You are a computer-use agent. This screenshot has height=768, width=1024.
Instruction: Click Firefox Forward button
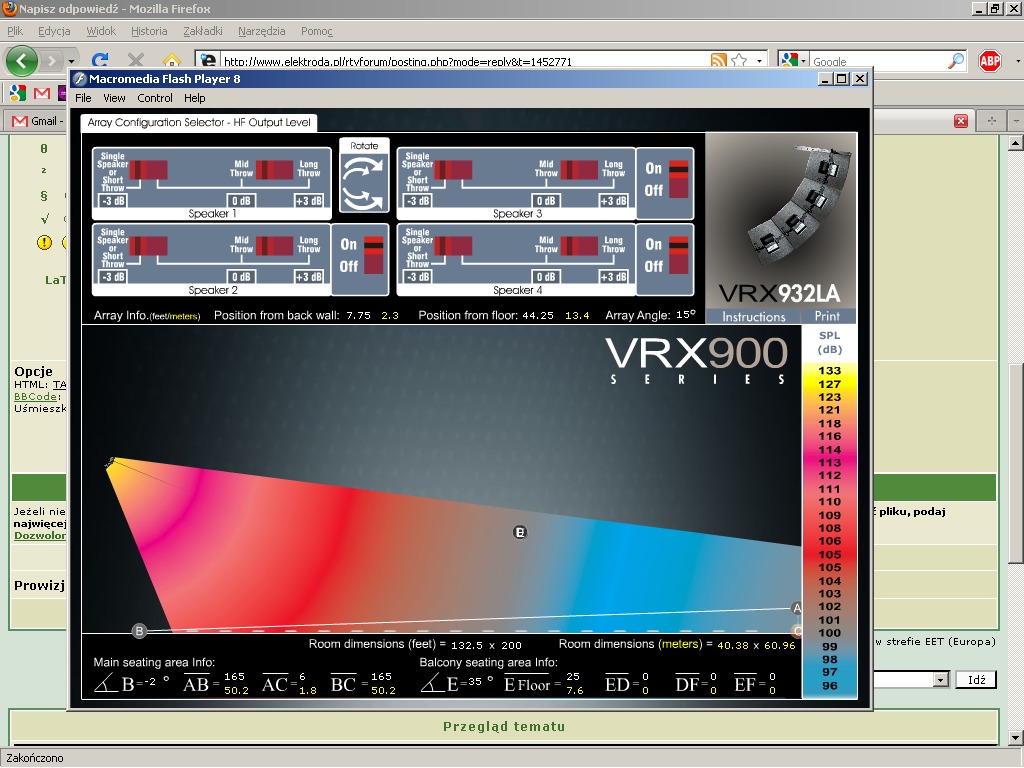coord(51,61)
